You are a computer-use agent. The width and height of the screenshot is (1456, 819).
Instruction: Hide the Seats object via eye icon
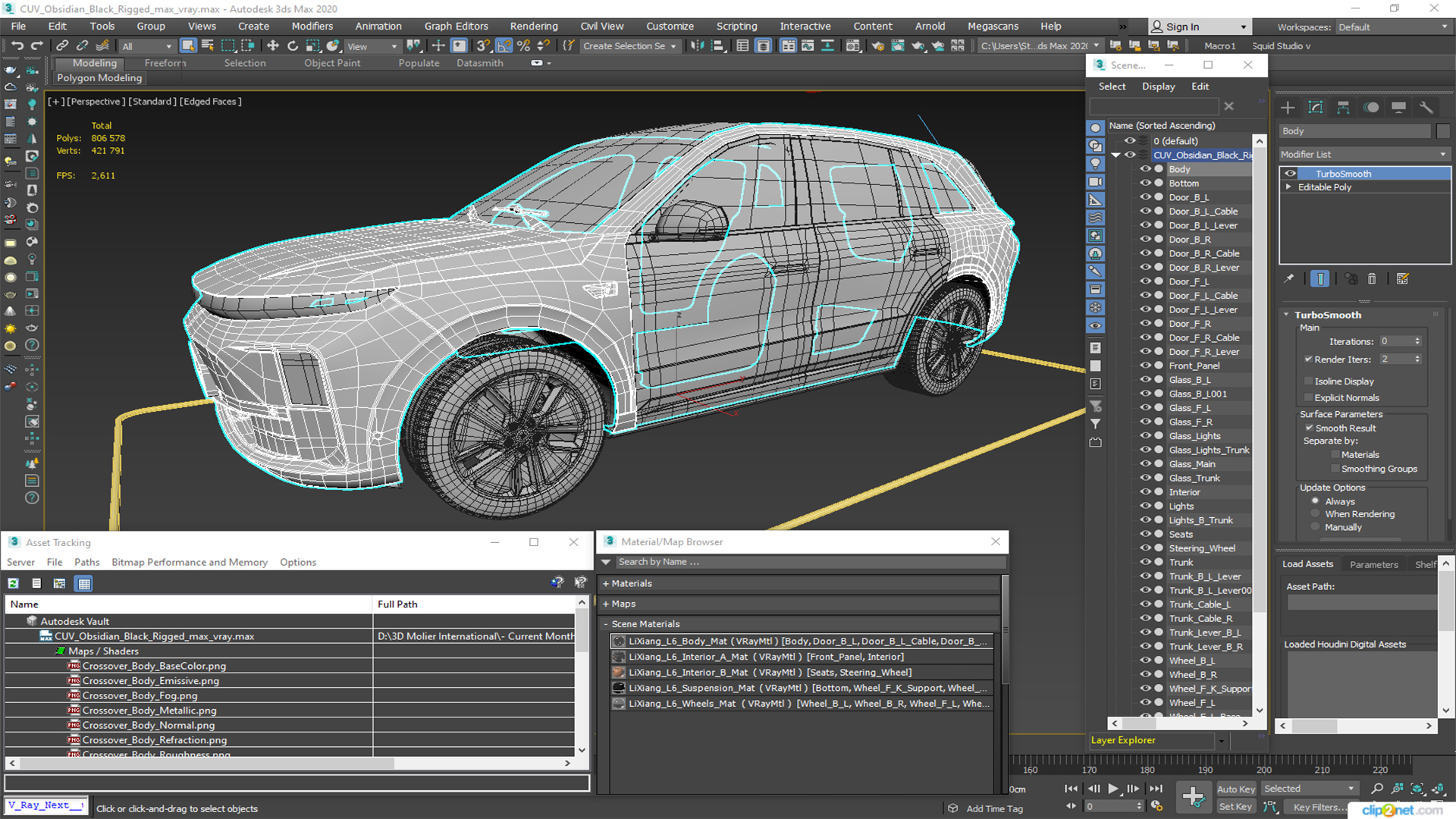point(1145,534)
